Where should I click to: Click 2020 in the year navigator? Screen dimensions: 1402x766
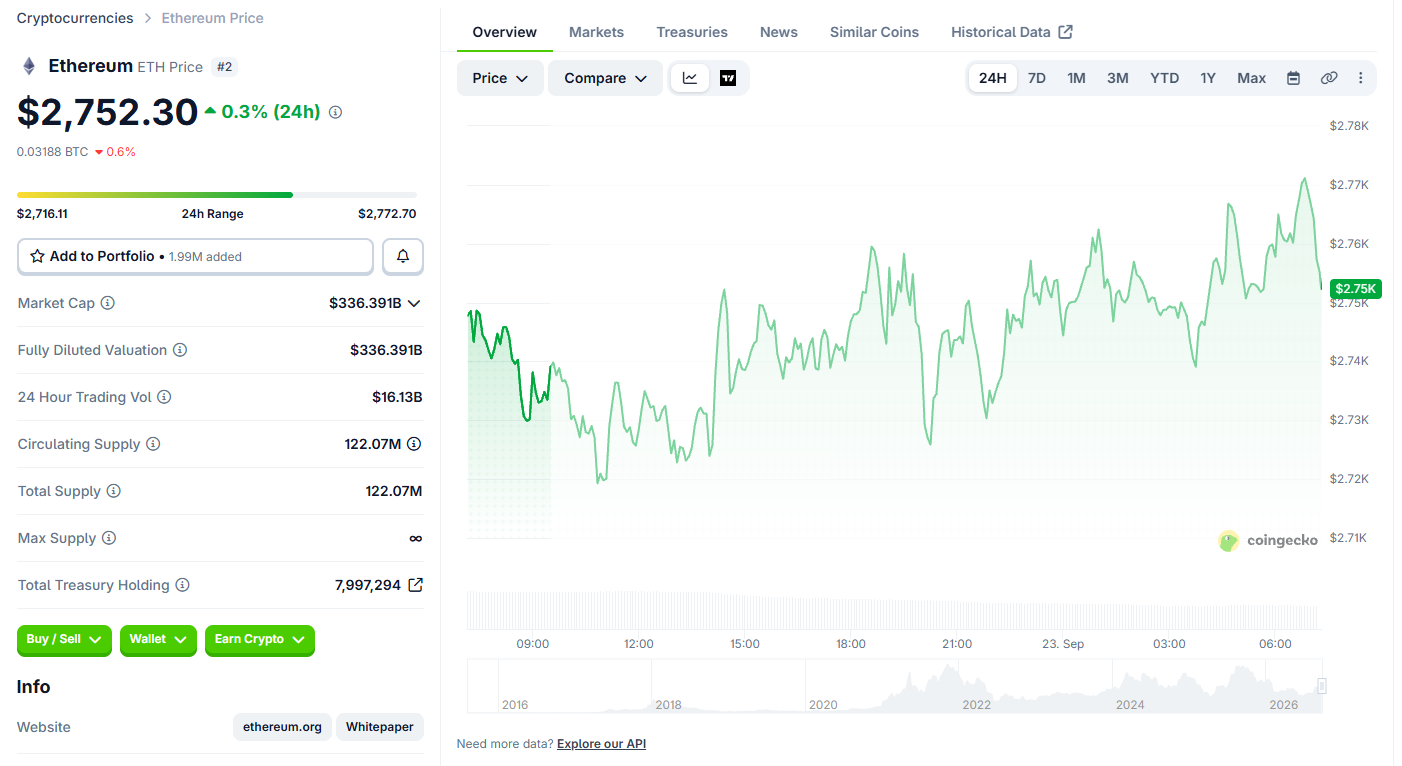coord(823,705)
